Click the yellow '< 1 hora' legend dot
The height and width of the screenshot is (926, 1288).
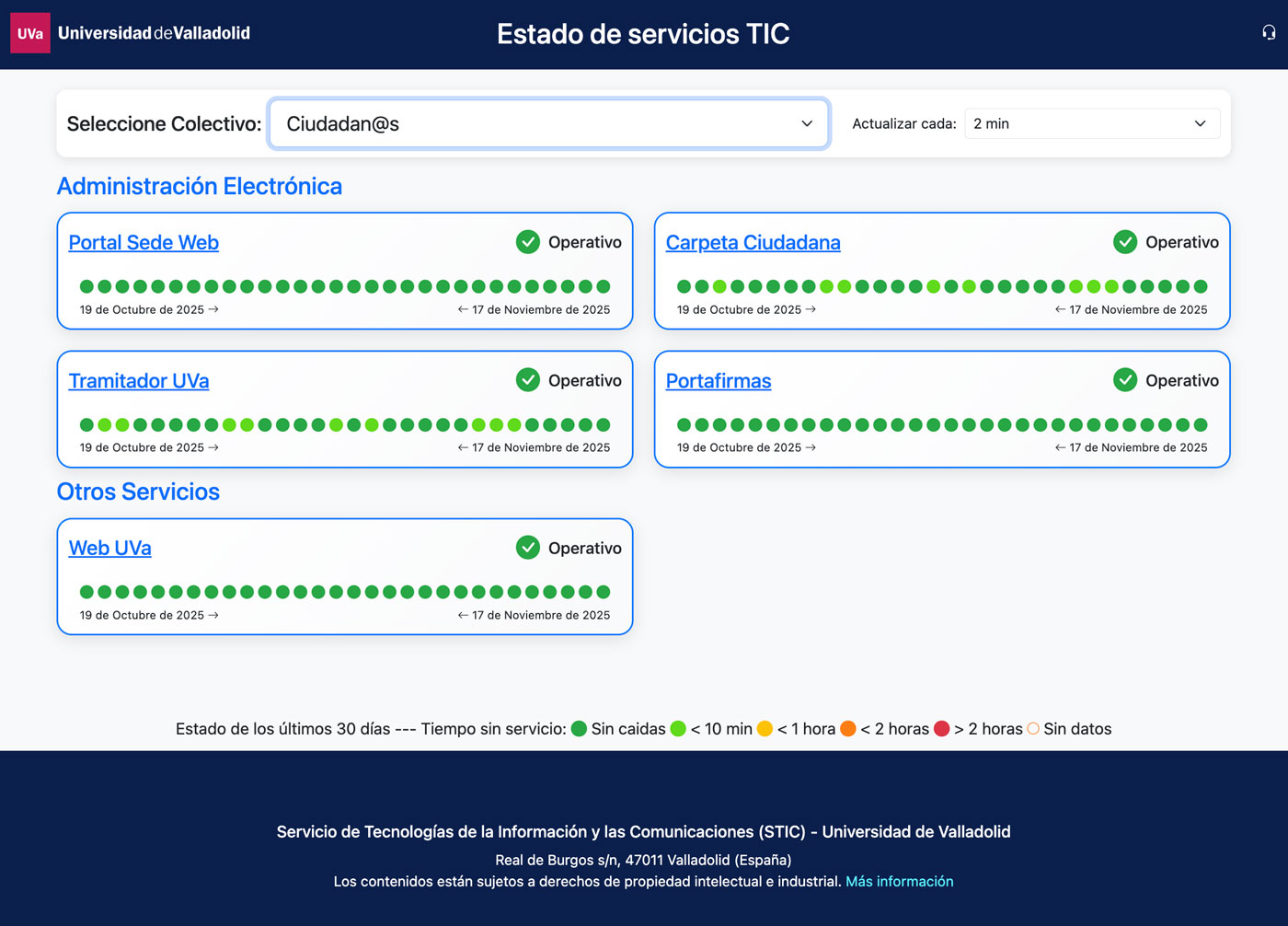pyautogui.click(x=765, y=729)
